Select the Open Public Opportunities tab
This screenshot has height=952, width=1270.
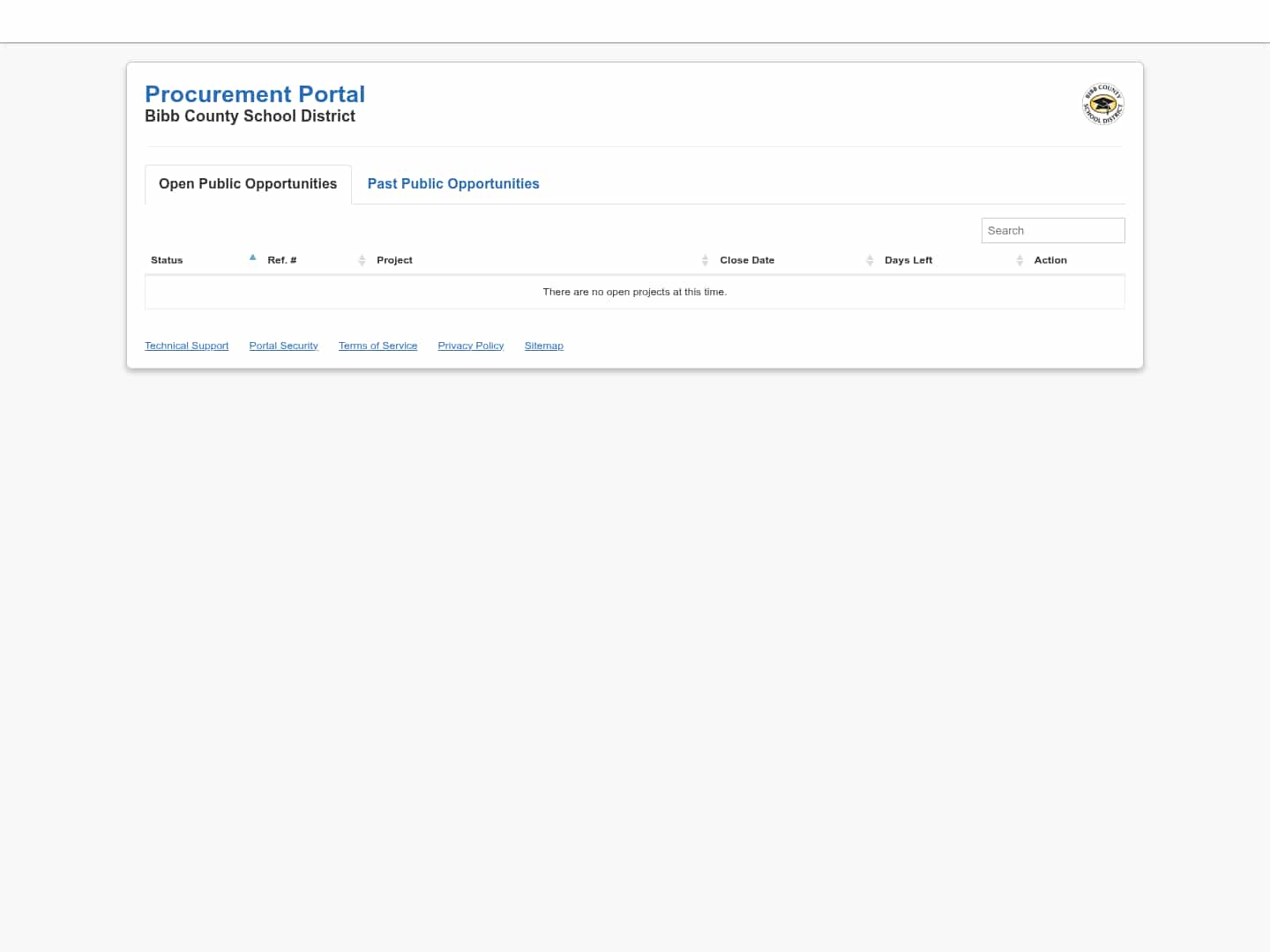[x=248, y=183]
